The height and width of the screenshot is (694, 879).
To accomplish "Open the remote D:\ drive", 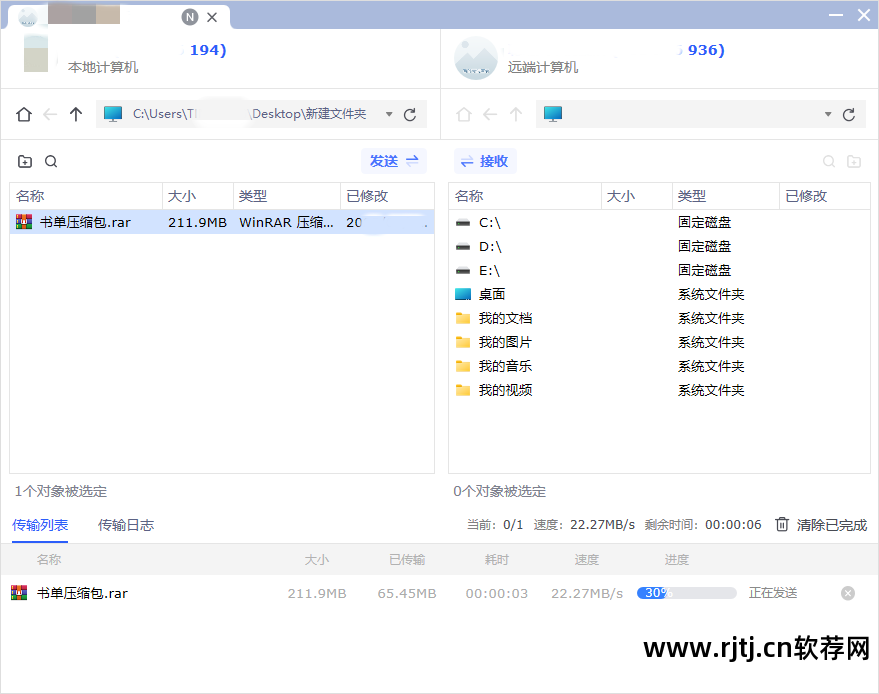I will [490, 246].
